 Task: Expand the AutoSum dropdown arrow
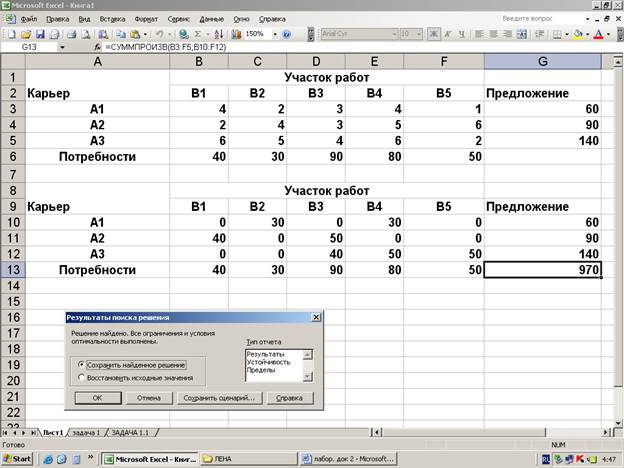pos(207,35)
